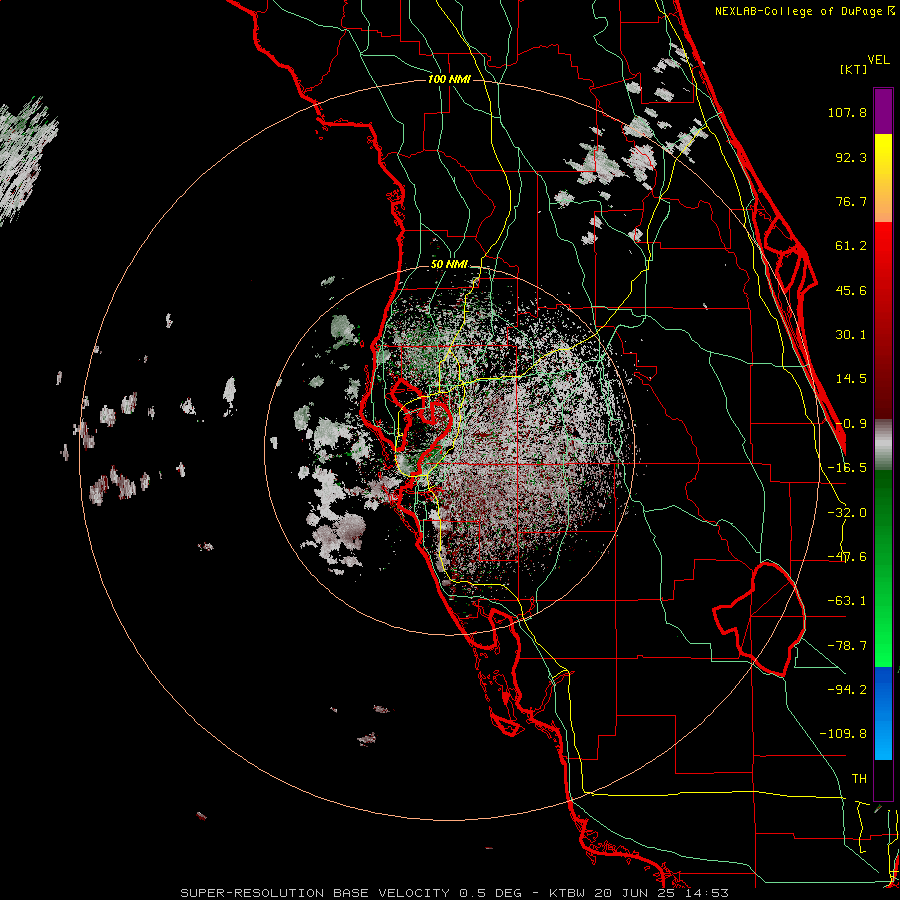The image size is (900, 900).
Task: Click the VEL legend title
Action: (878, 60)
